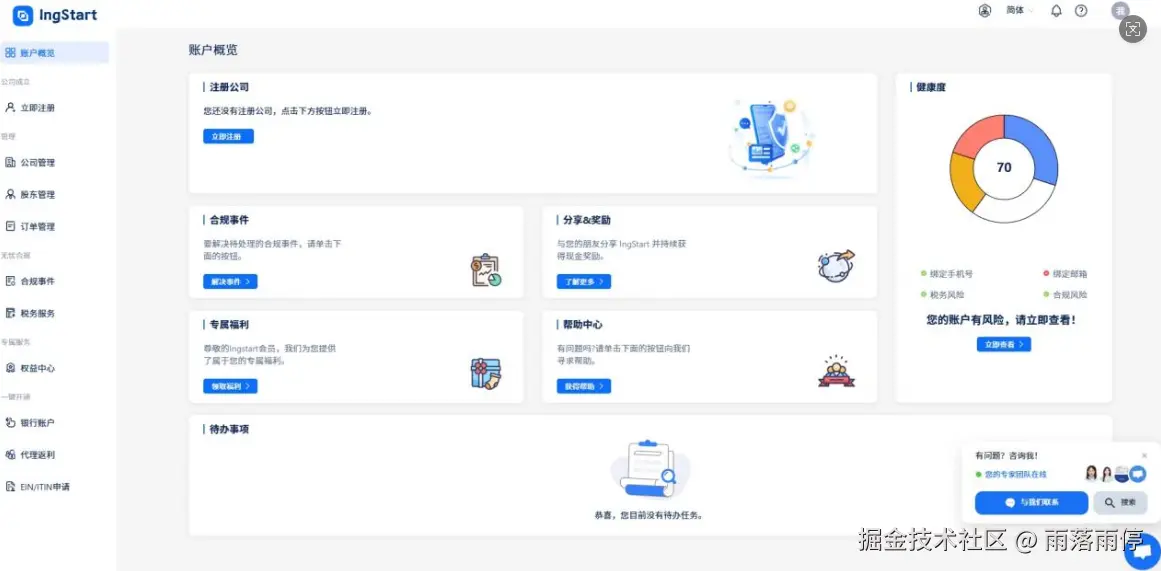
Task: Click the score 70 in the donut center
Action: [1004, 168]
